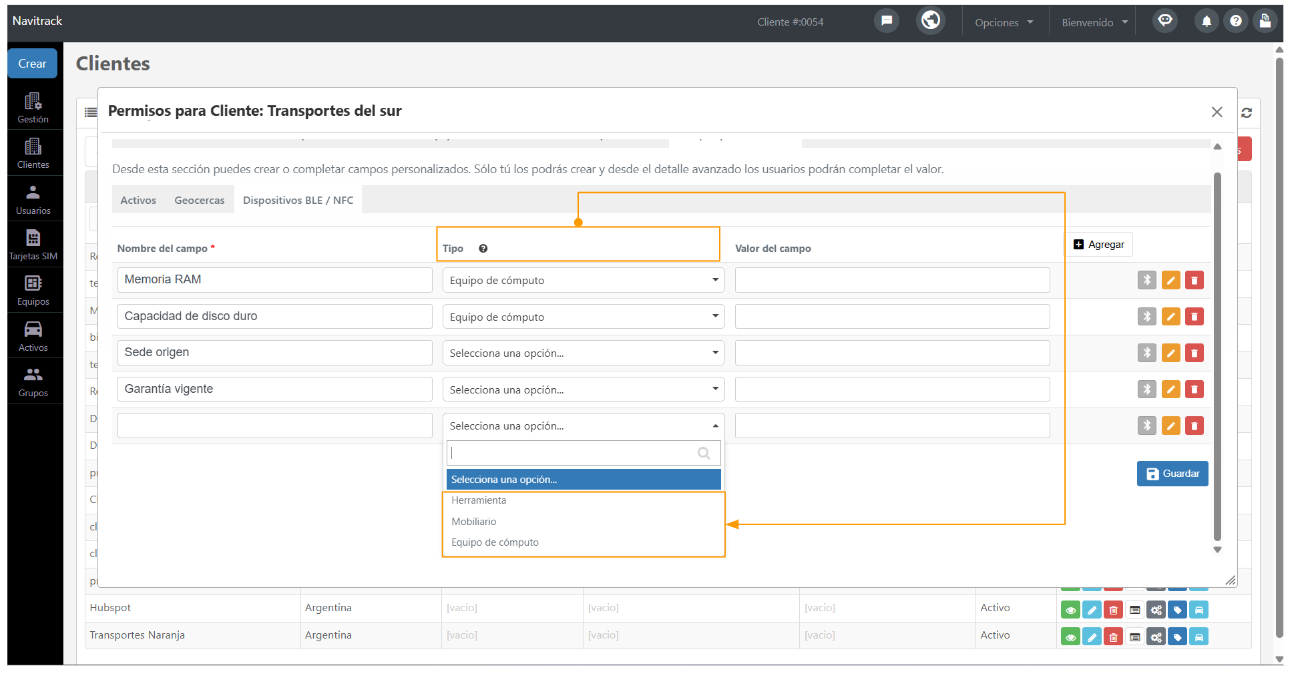
Task: Choose Equipo de cómputo in dropdown list
Action: [583, 542]
